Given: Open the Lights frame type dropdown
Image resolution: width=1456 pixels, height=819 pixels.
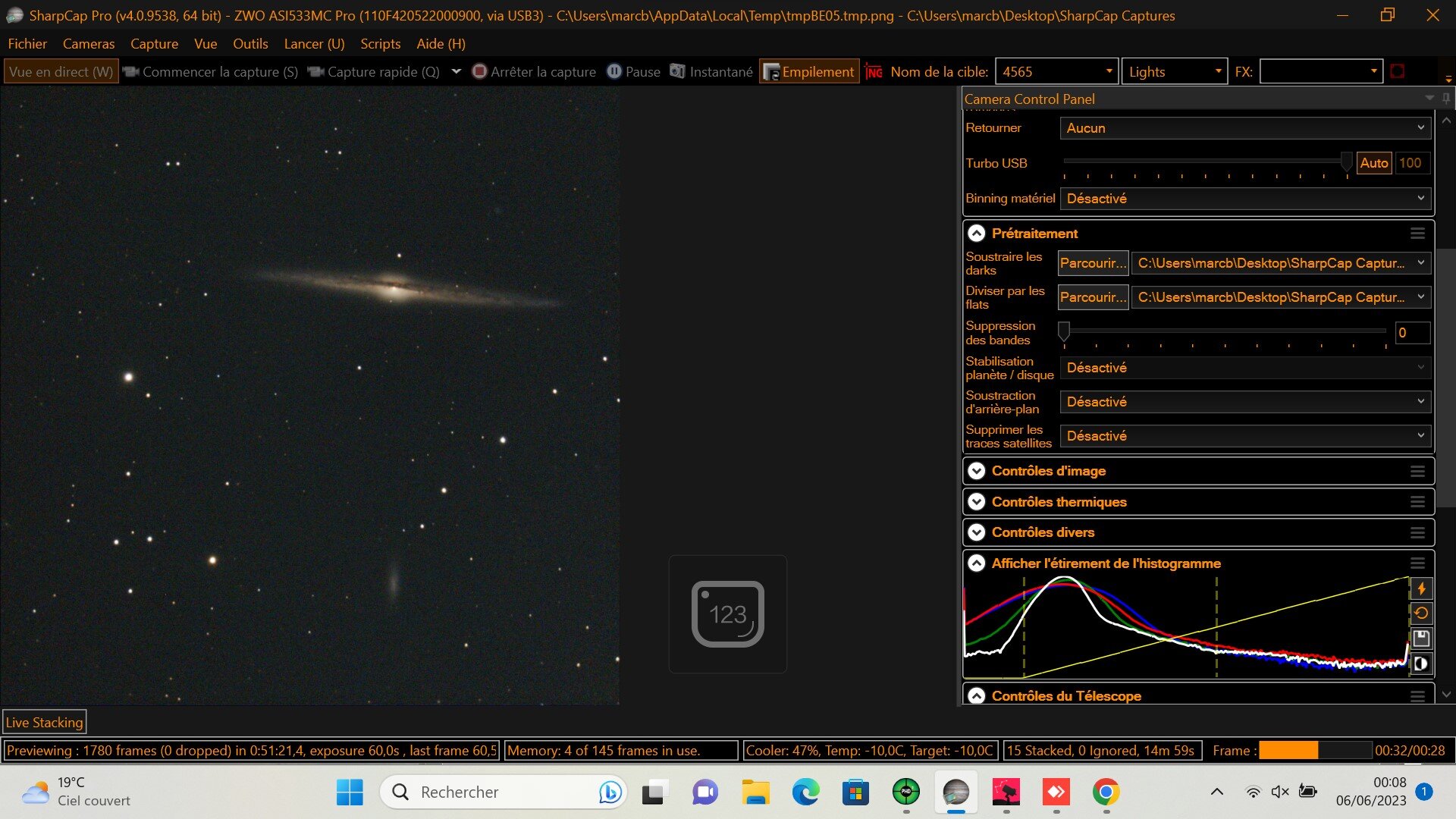Looking at the screenshot, I should point(1174,72).
